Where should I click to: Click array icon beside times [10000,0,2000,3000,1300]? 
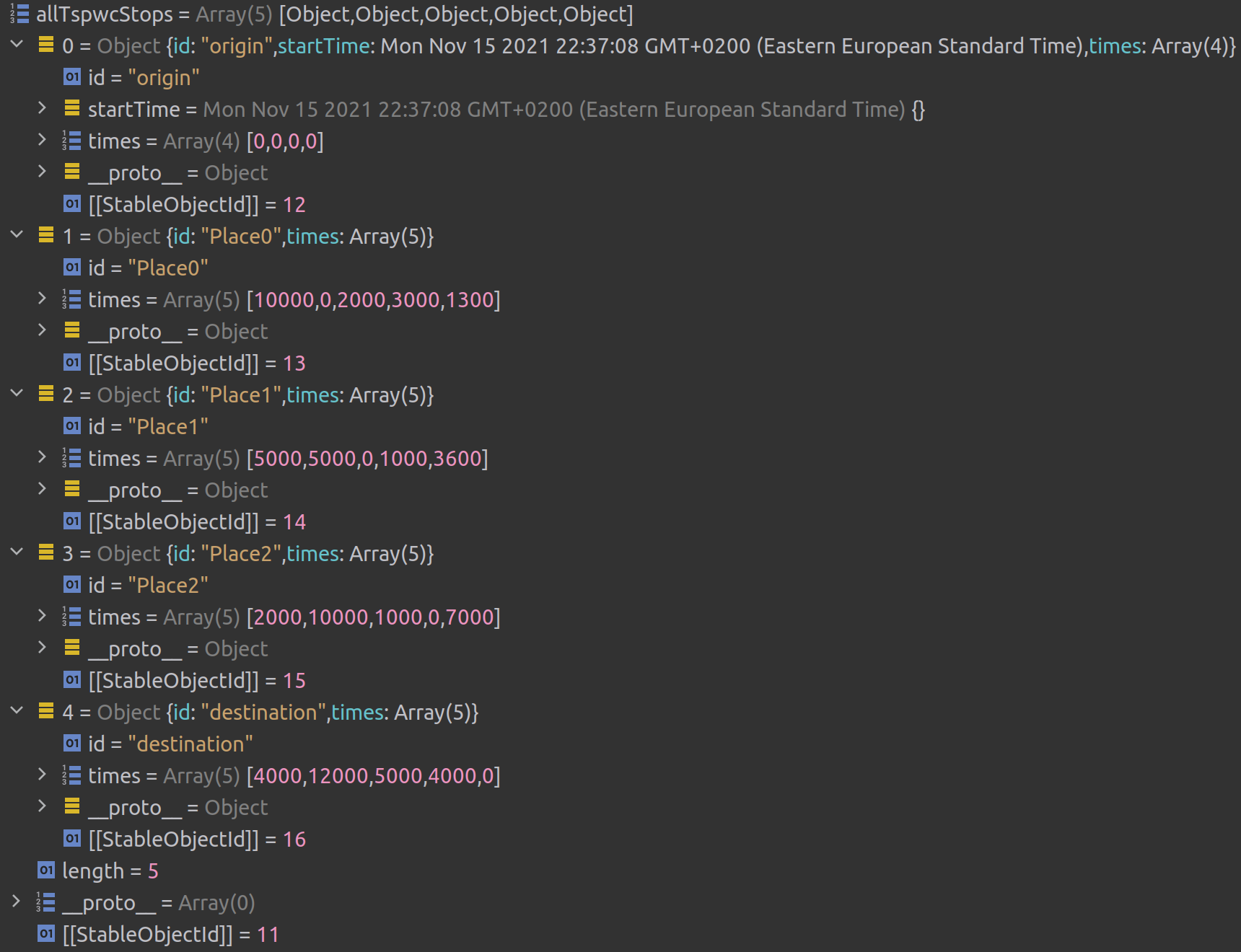[x=71, y=299]
